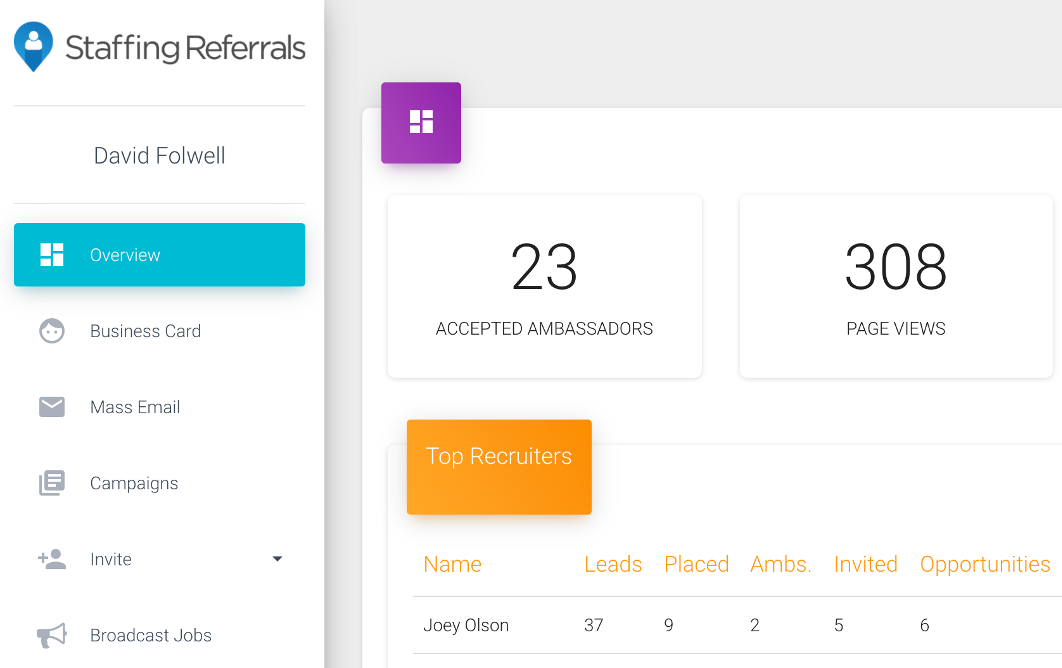This screenshot has width=1062, height=668.
Task: Open the Accepted Ambassadors stat card
Action: (x=544, y=286)
